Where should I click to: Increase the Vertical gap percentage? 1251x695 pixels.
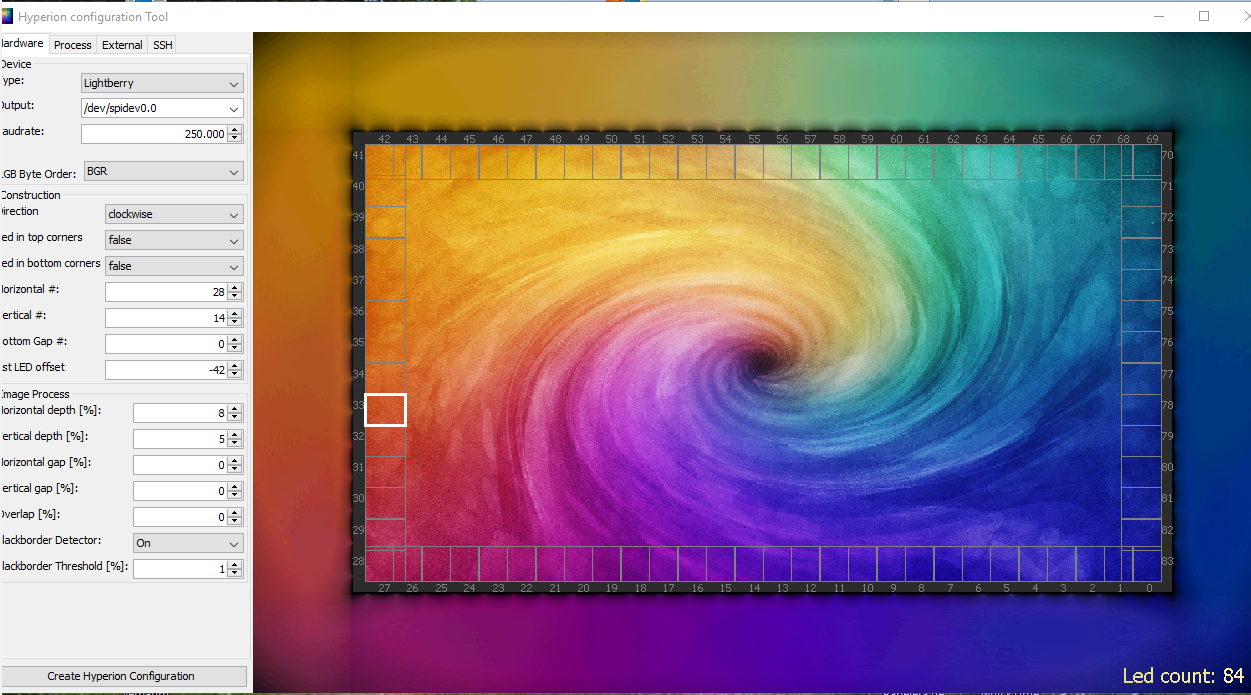pyautogui.click(x=235, y=486)
